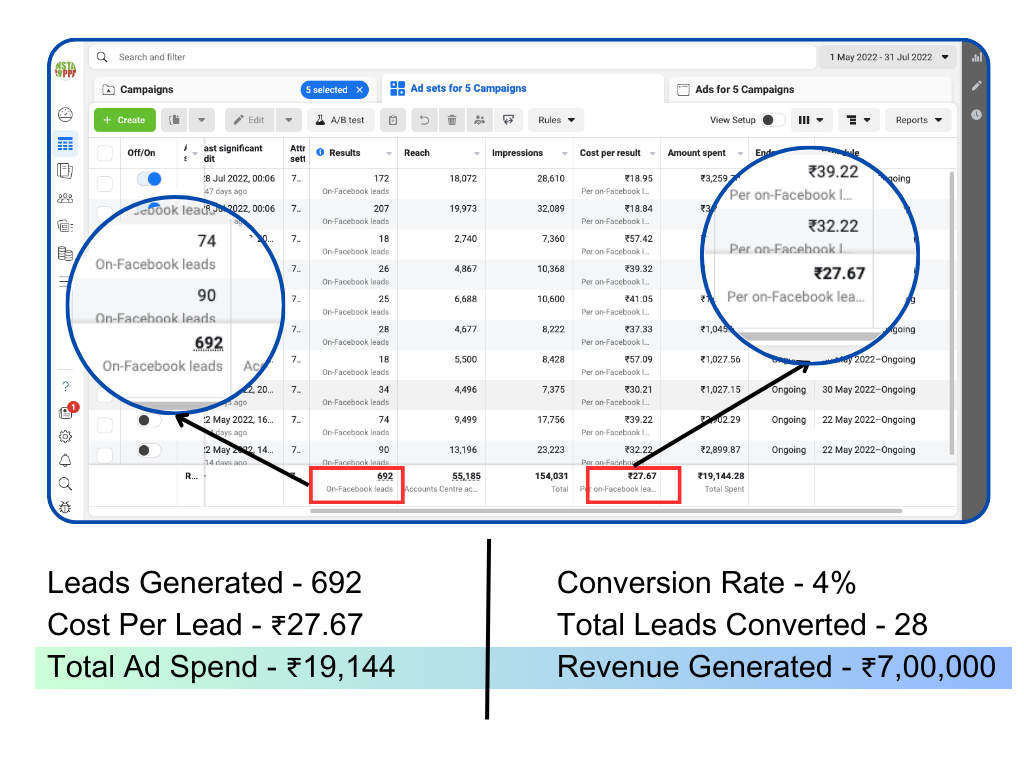Expand the Rules dropdown
This screenshot has width=1024, height=768.
tap(556, 120)
